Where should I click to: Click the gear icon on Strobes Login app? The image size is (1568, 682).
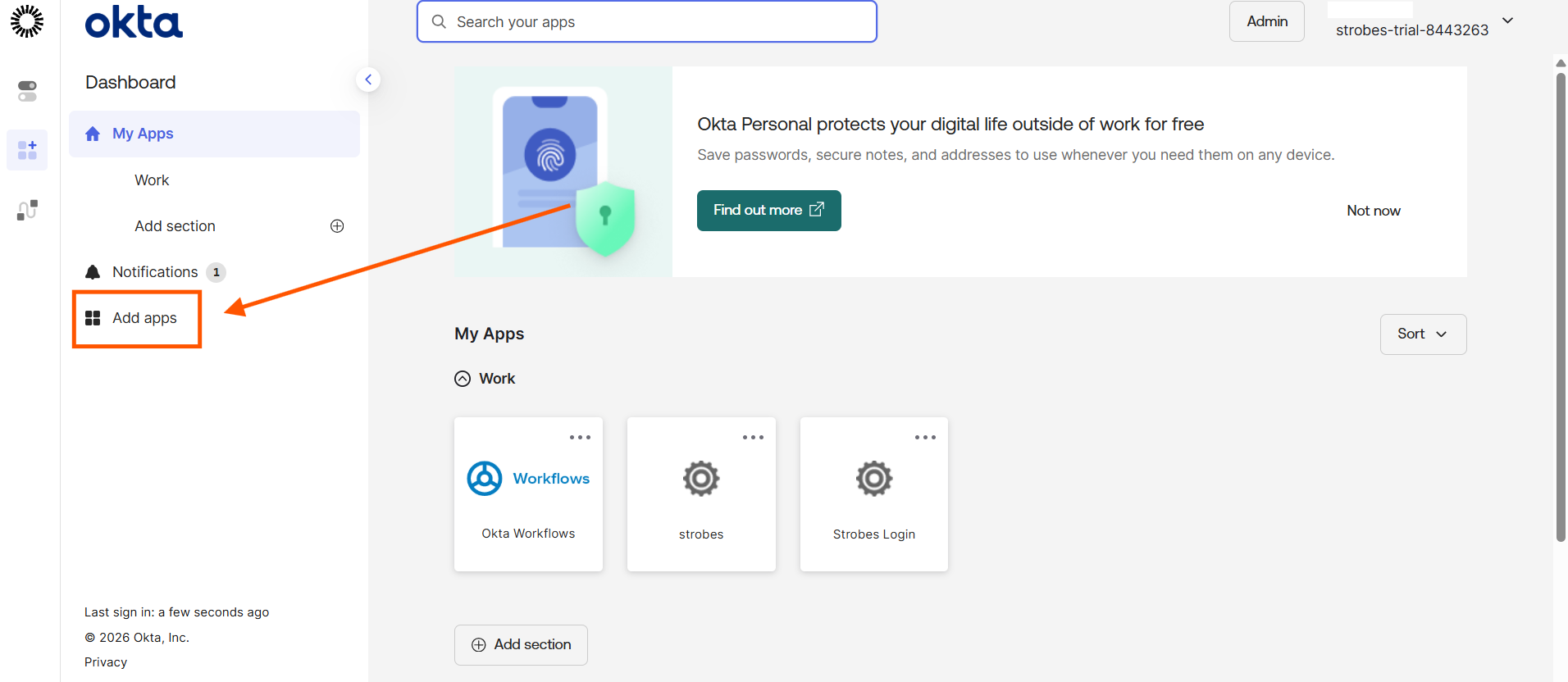pyautogui.click(x=874, y=479)
